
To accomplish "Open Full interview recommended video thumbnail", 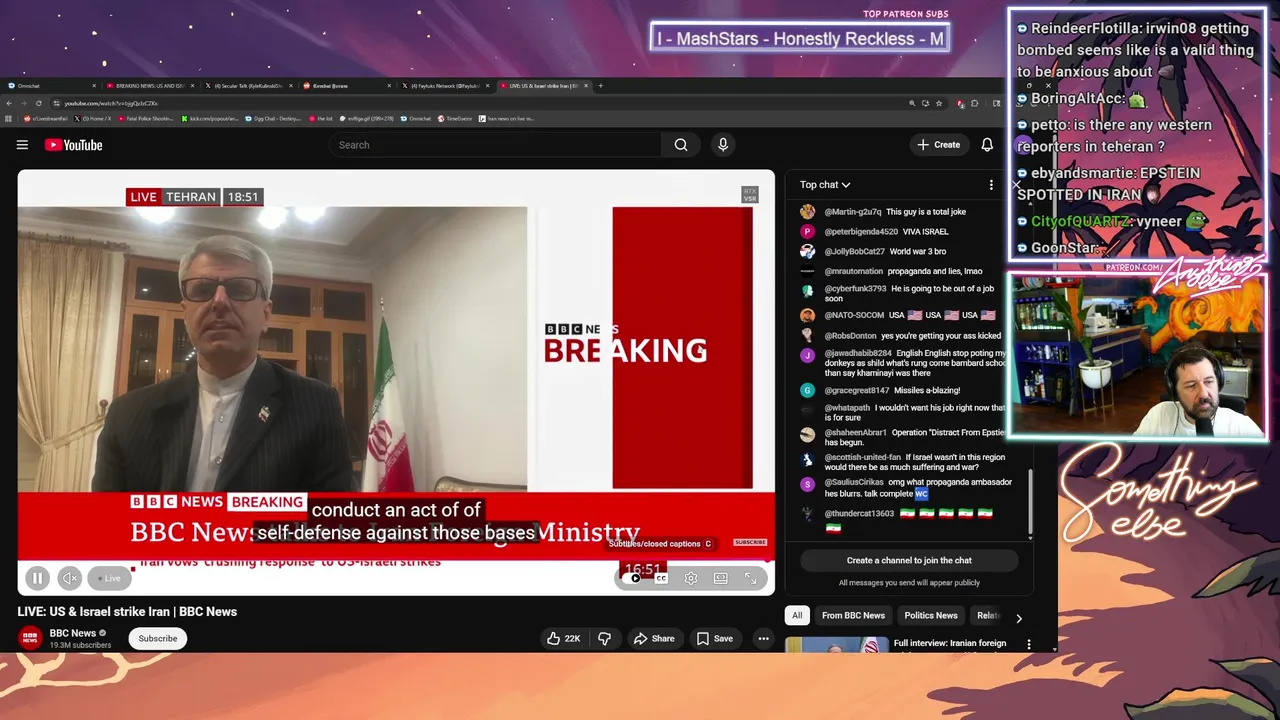I will pyautogui.click(x=836, y=643).
